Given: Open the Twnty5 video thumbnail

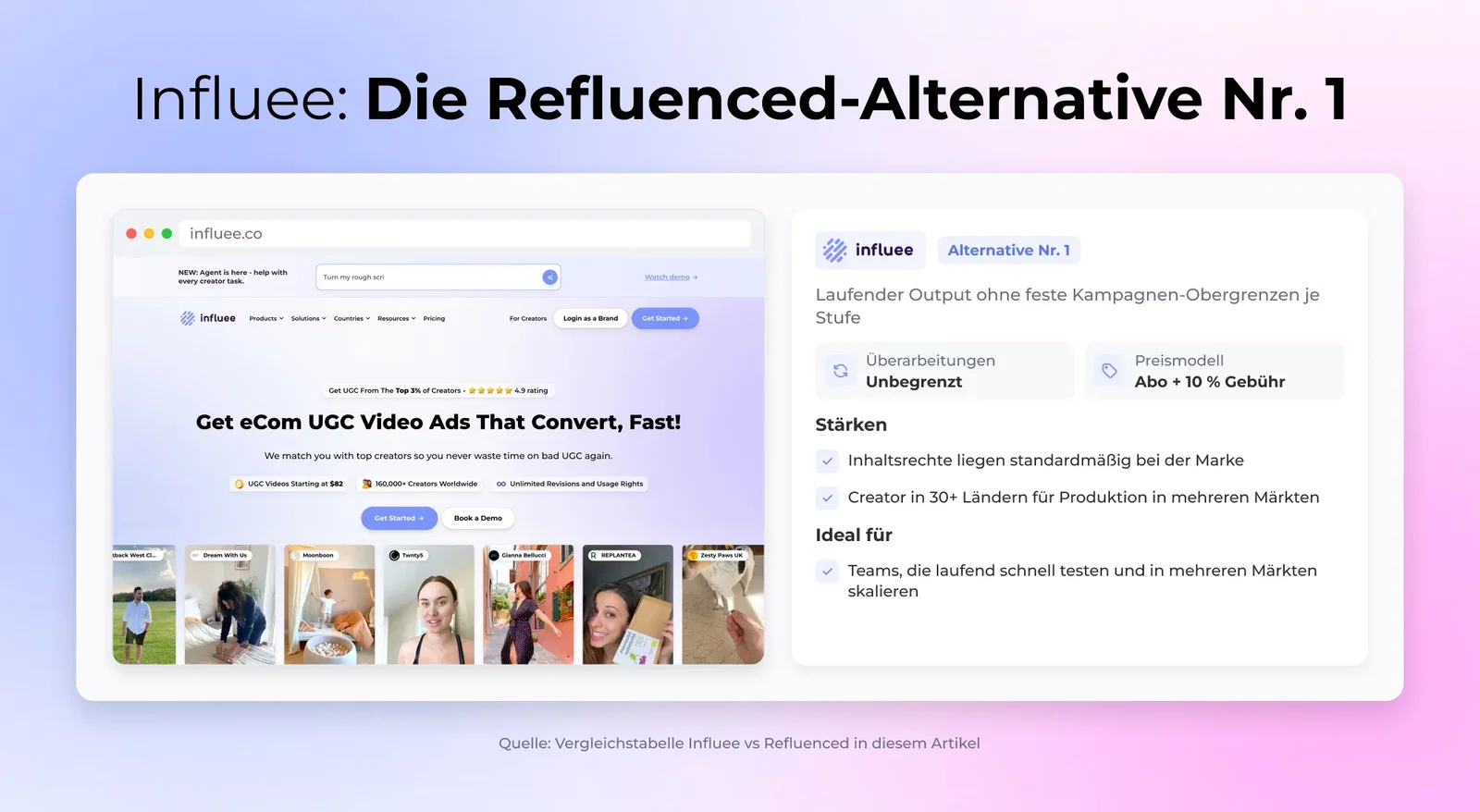Looking at the screenshot, I should click(x=428, y=605).
